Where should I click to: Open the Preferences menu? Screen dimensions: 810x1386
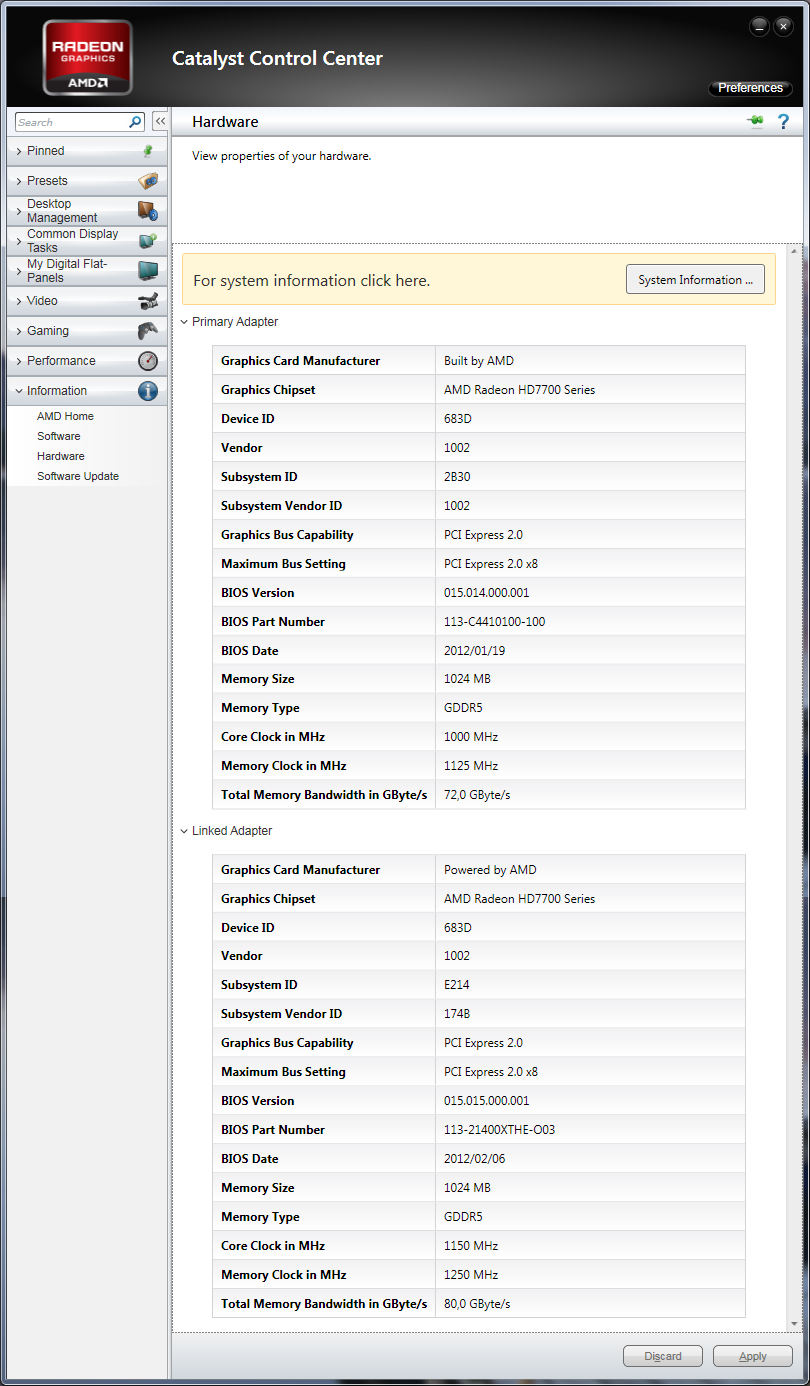point(750,88)
